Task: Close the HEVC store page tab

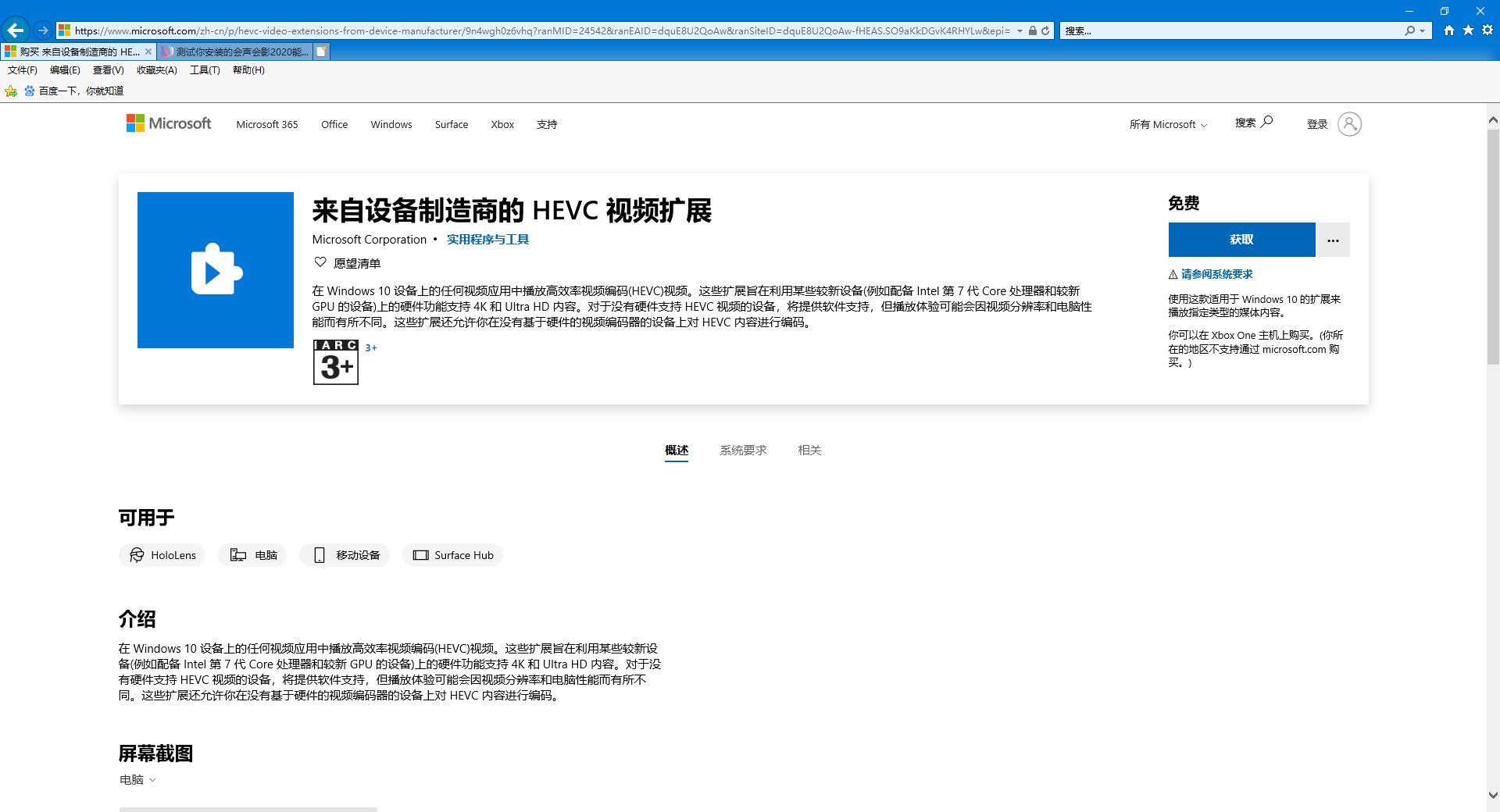Action: [x=148, y=52]
